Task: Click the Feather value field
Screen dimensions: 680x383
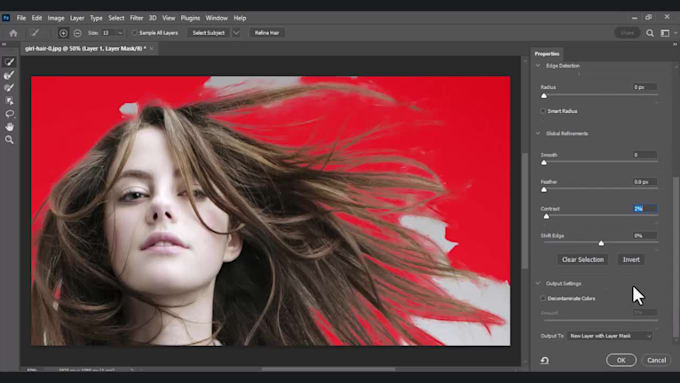Action: tap(644, 182)
